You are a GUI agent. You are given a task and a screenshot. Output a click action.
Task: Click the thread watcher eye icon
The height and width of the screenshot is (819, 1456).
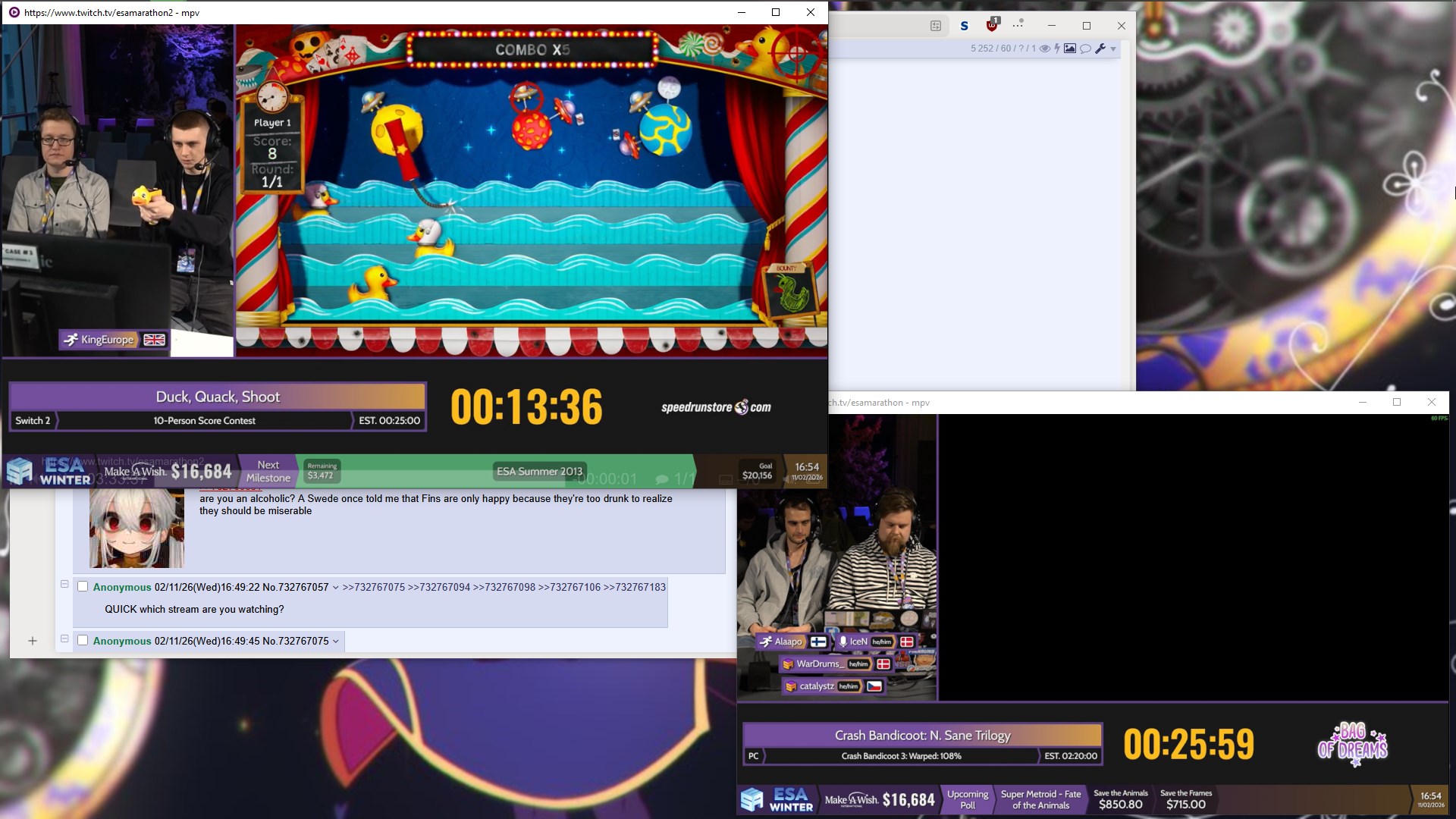tap(1044, 49)
